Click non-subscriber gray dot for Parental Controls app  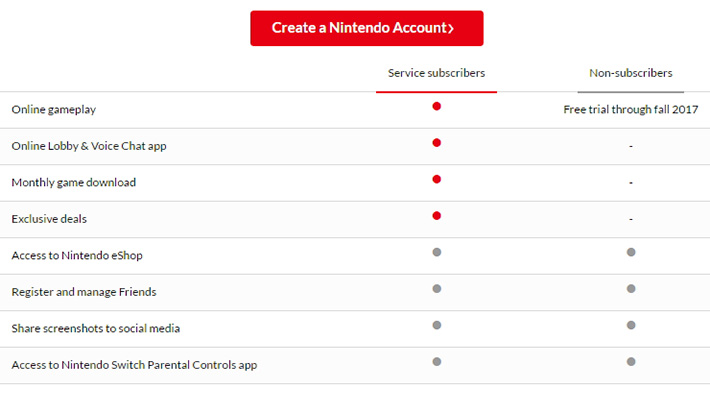(x=631, y=362)
